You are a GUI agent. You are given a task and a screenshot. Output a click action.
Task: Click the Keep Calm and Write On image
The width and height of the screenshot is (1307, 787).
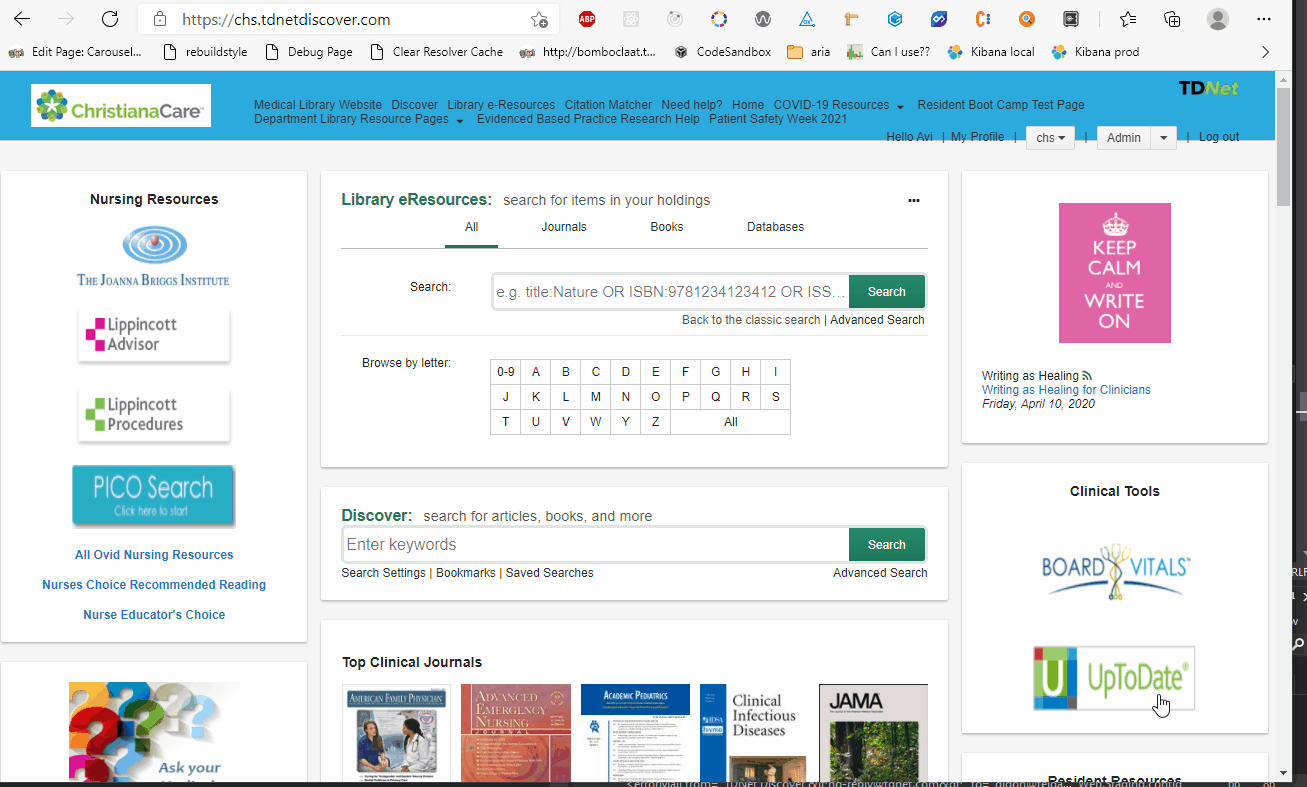click(1115, 273)
